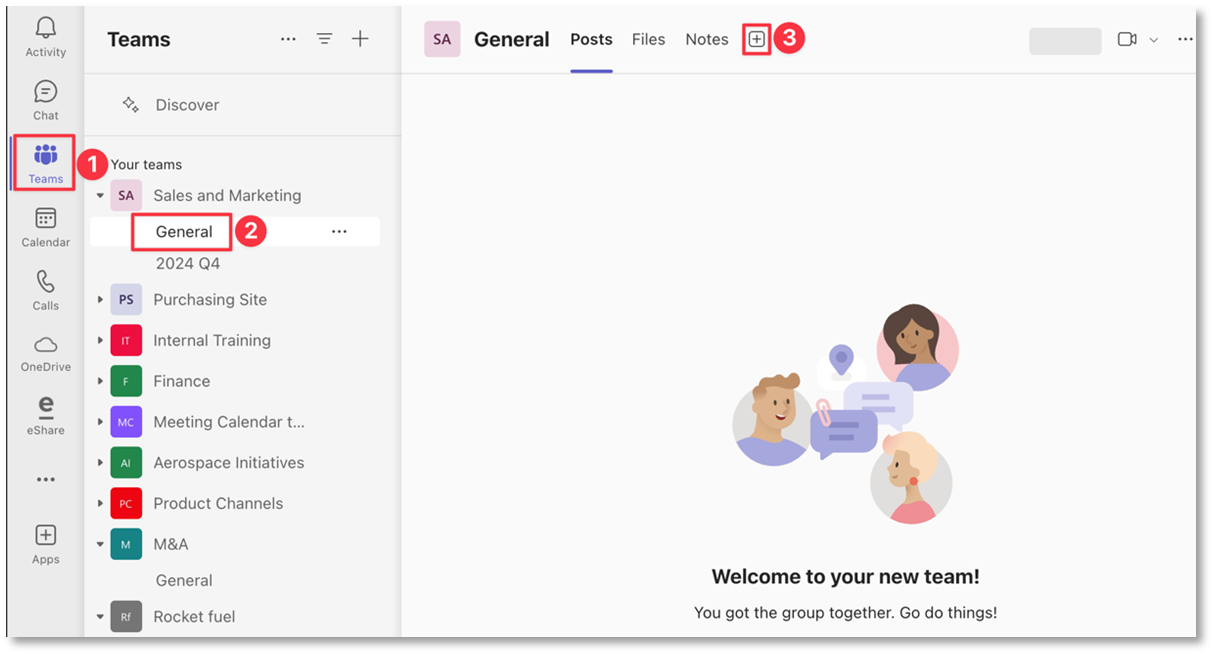The image size is (1215, 656).
Task: Click the Internal Training team name
Action: point(212,340)
